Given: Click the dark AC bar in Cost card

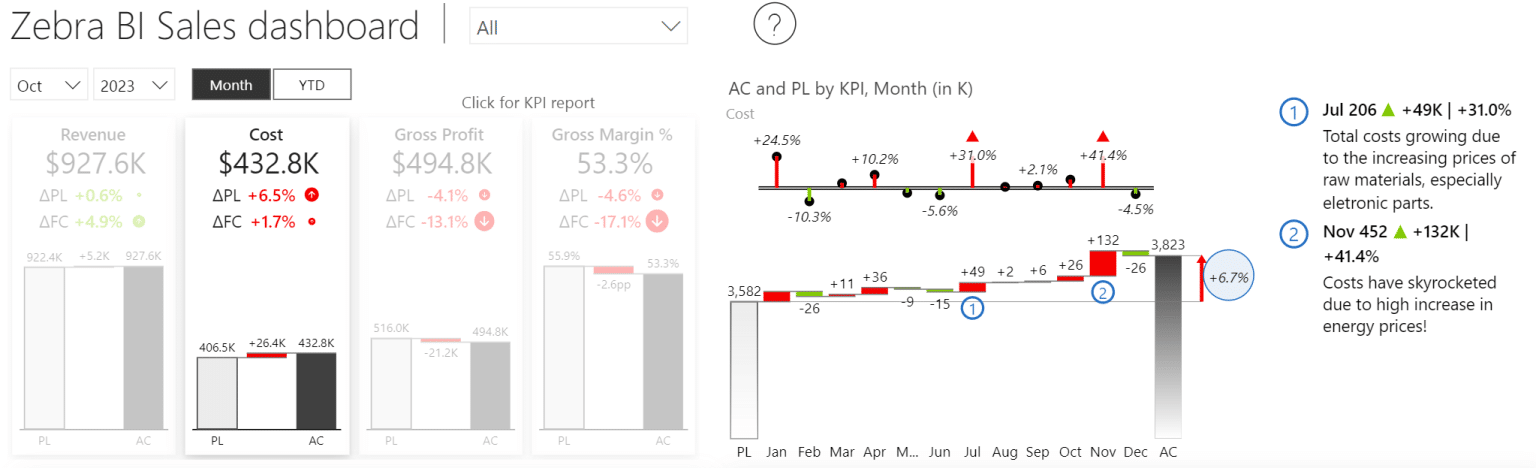Looking at the screenshot, I should 316,390.
